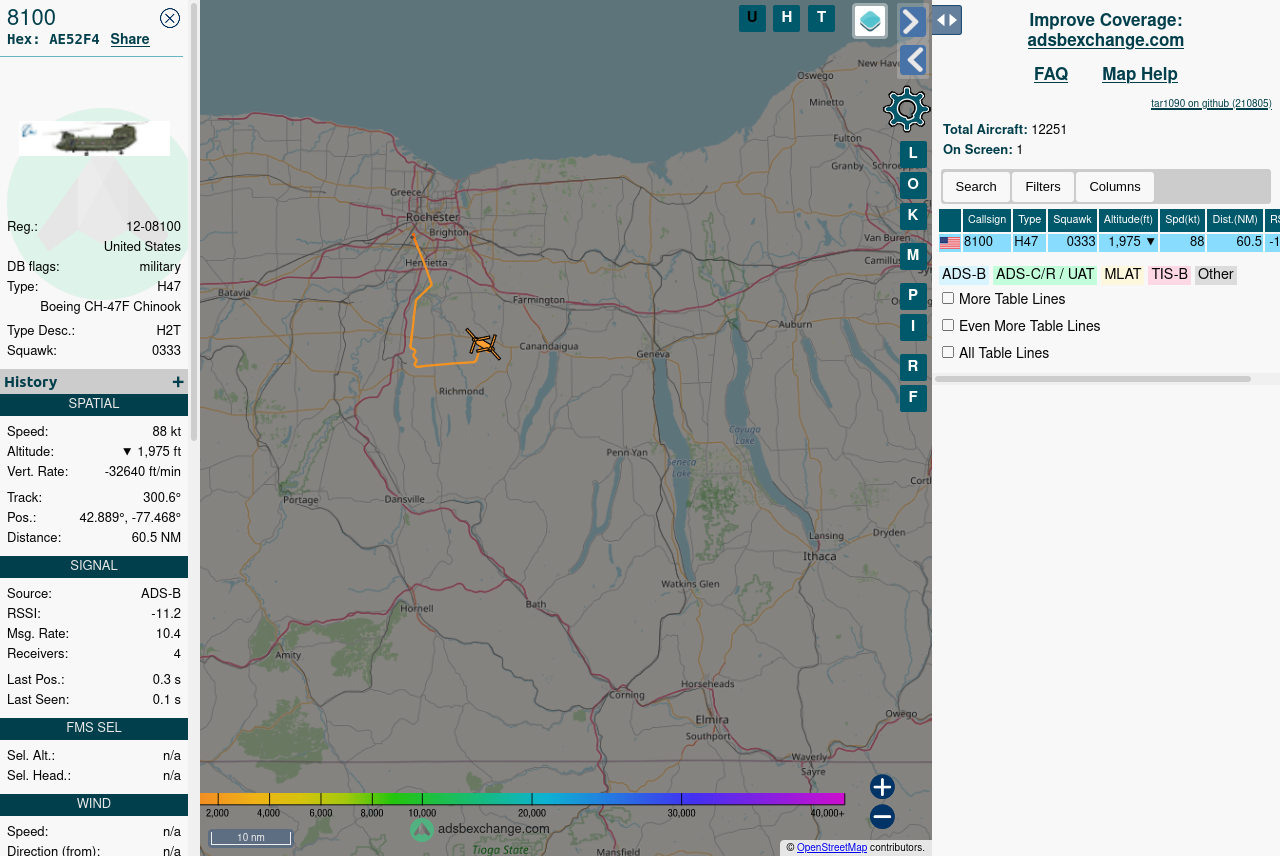Sort table by Altitude(ft) column
The height and width of the screenshot is (856, 1280).
pos(1129,220)
